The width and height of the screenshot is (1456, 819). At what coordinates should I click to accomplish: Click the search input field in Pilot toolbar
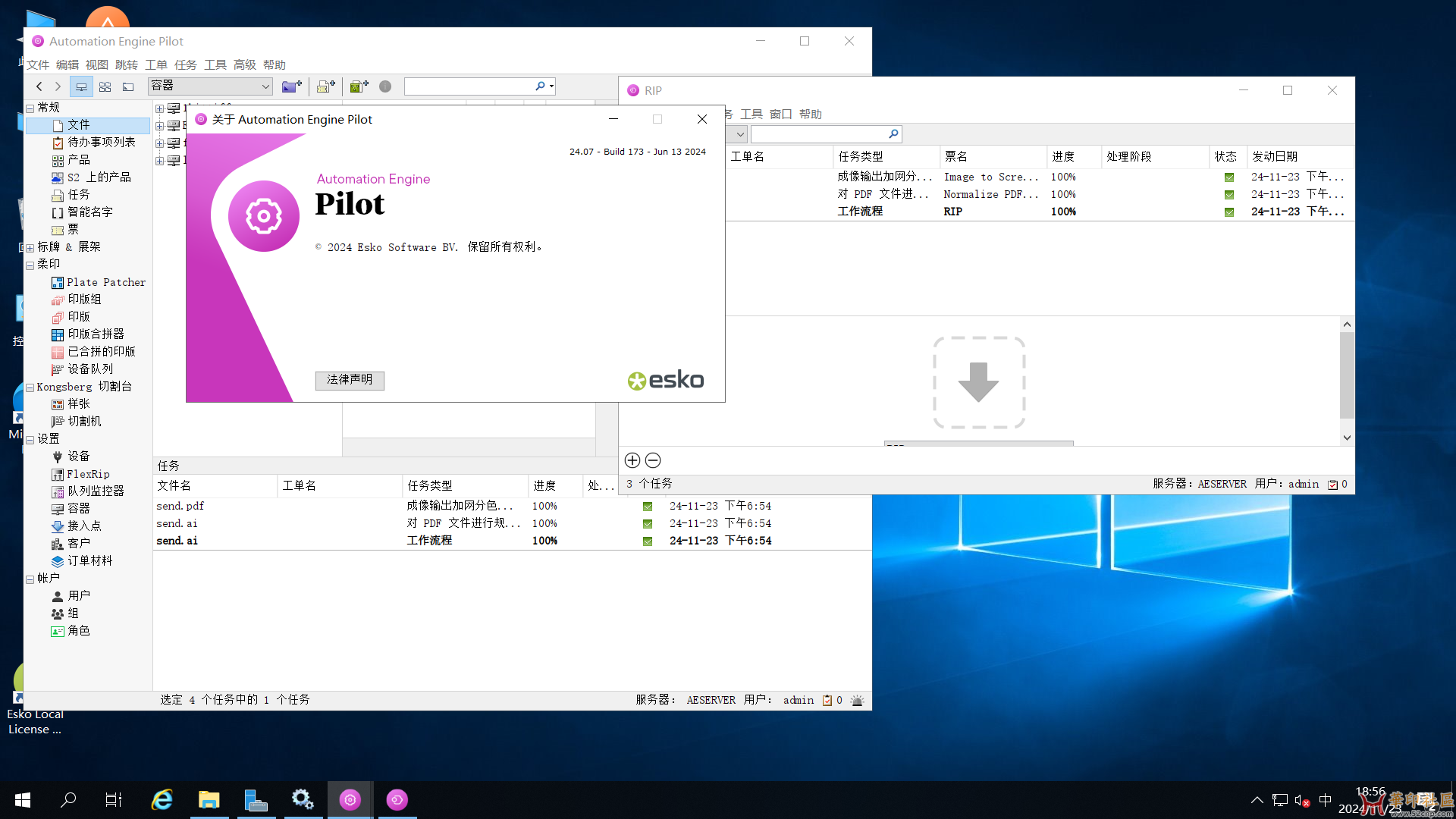point(470,86)
